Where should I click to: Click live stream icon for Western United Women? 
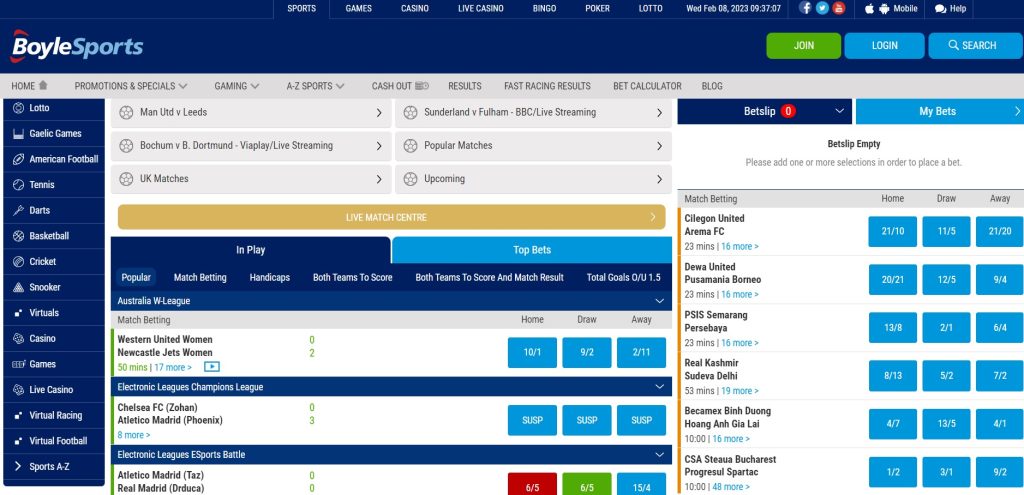(x=212, y=367)
